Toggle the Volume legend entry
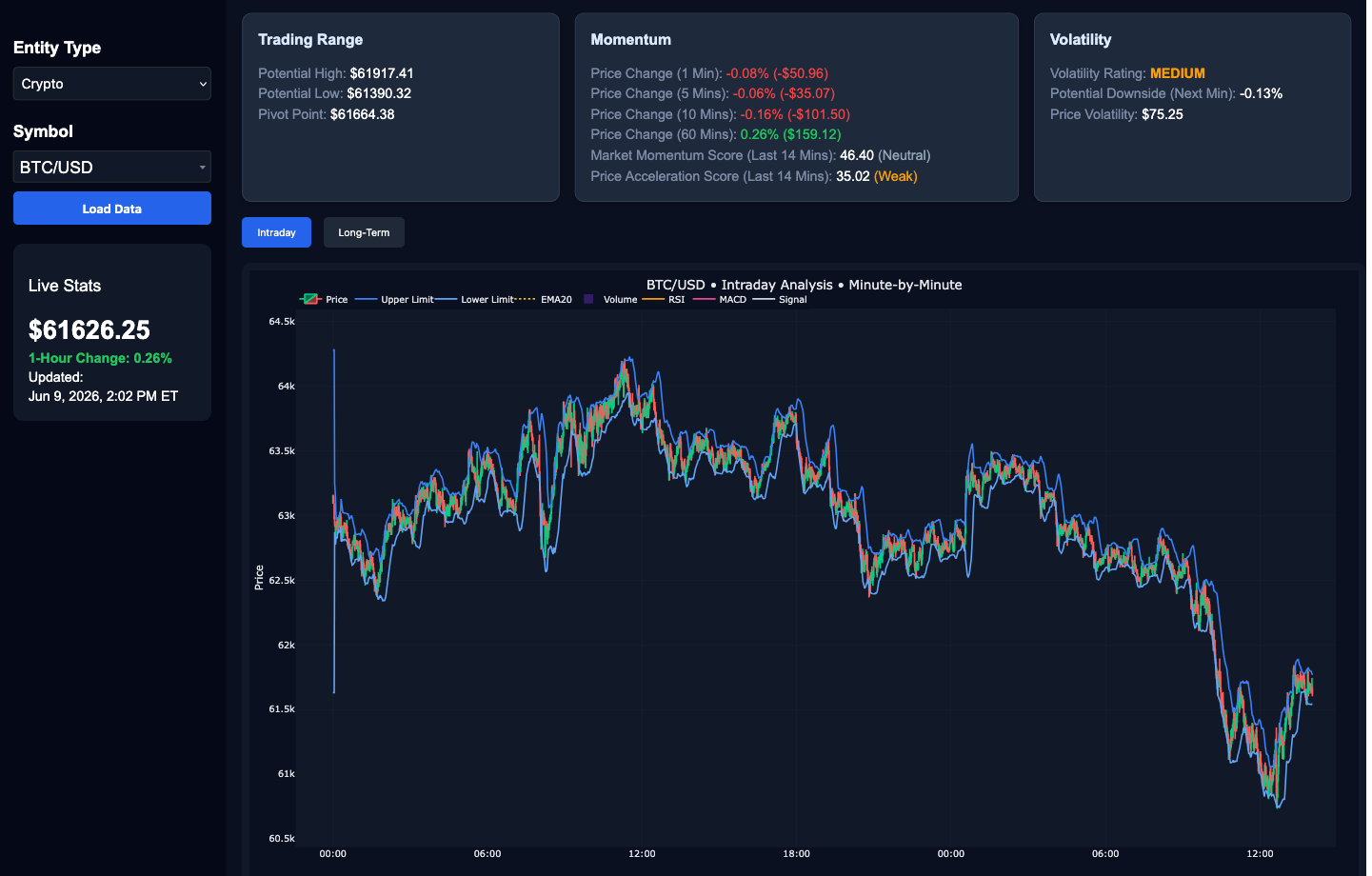This screenshot has width=1372, height=876. tap(610, 299)
